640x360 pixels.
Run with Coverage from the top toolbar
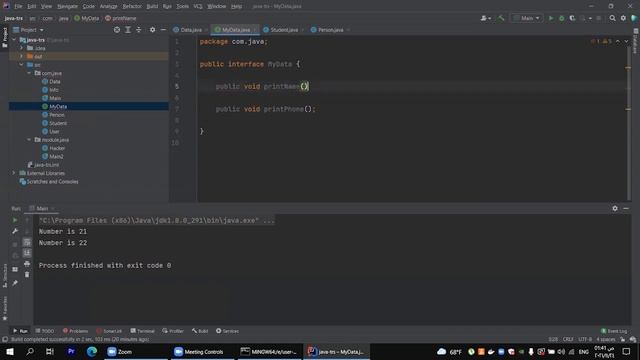tap(572, 18)
